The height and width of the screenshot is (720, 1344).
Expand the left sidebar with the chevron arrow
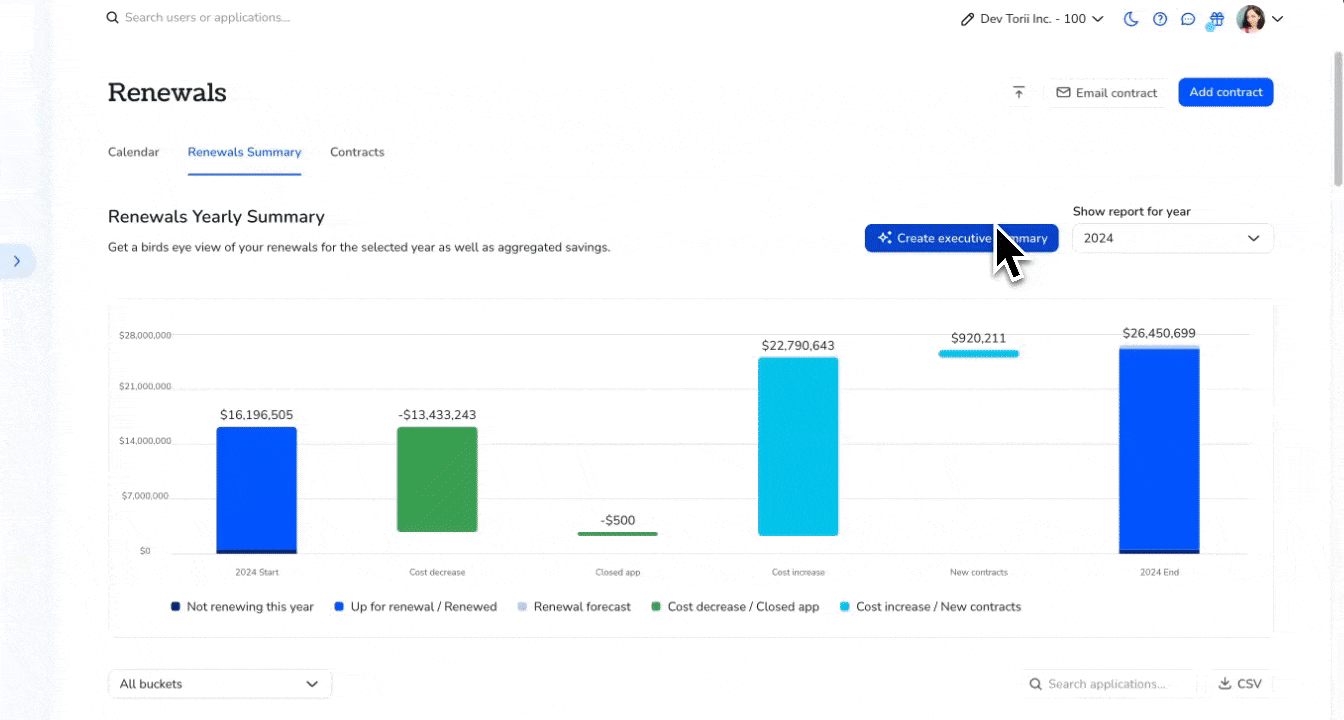coord(17,261)
